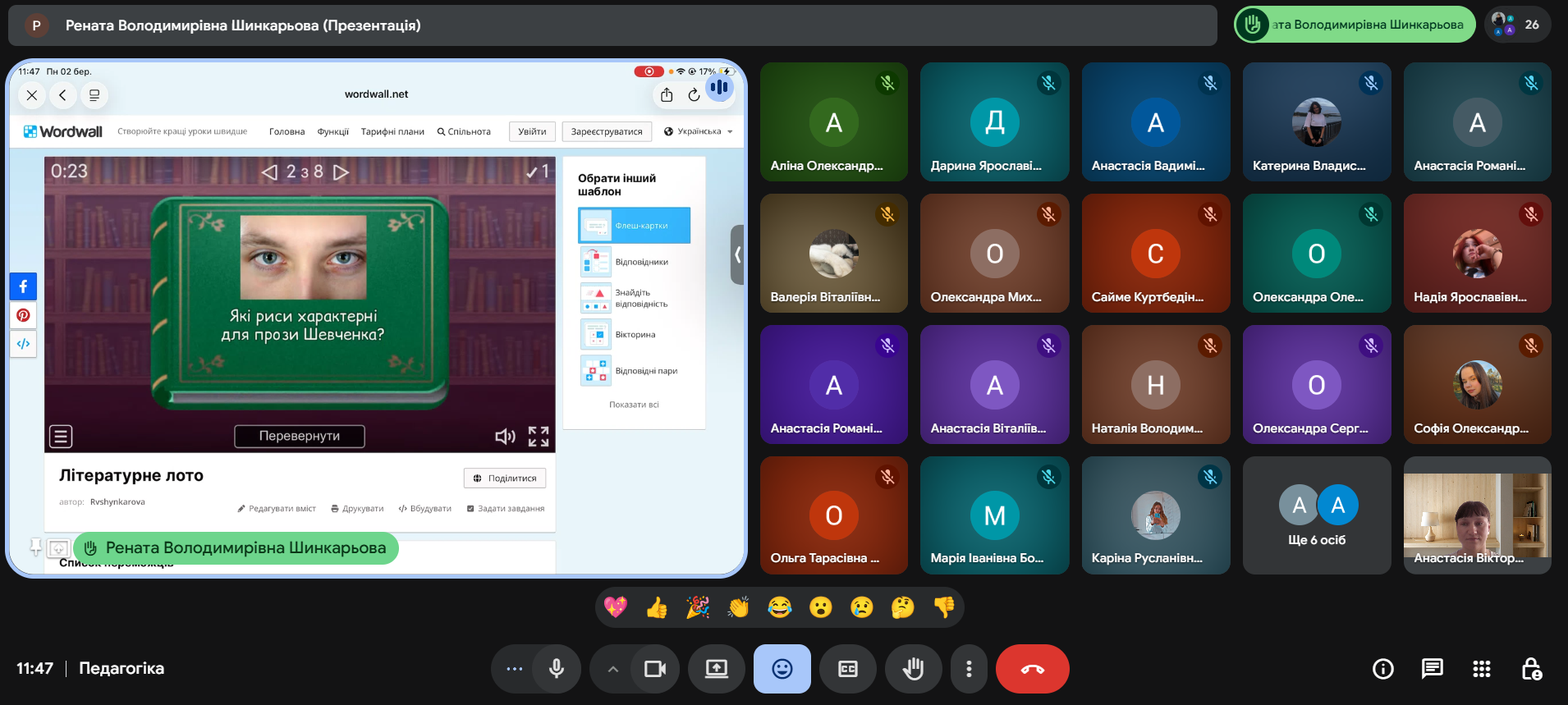Send the surprised face reaction
This screenshot has width=1568, height=705.
(x=821, y=607)
